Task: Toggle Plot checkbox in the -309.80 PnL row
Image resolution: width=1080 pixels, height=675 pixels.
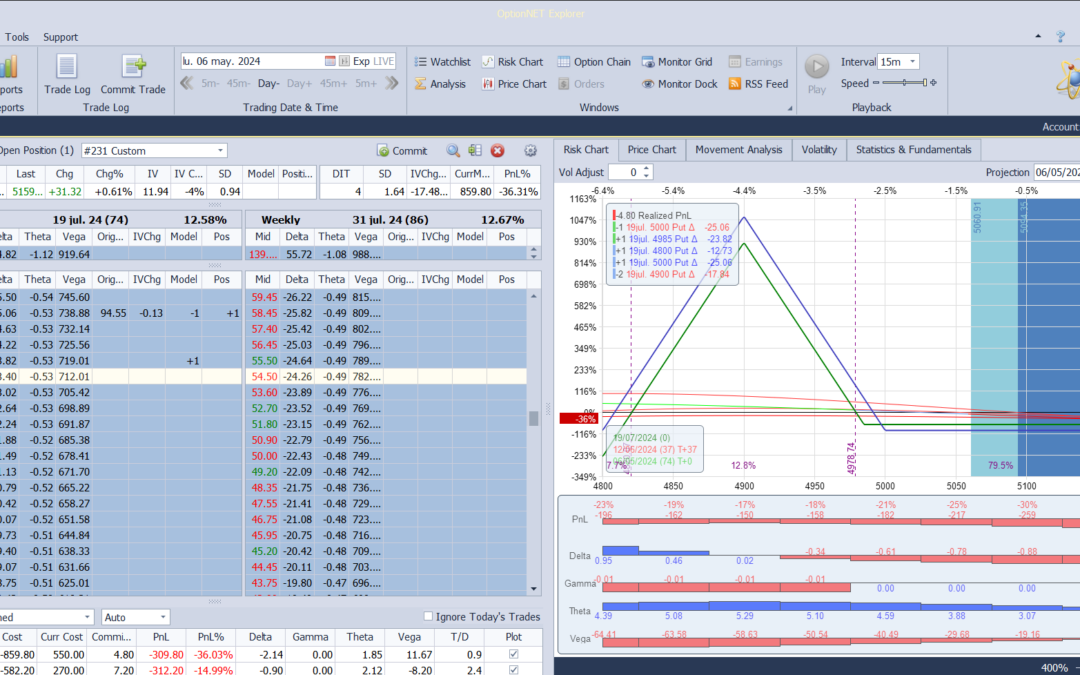Action: point(513,654)
